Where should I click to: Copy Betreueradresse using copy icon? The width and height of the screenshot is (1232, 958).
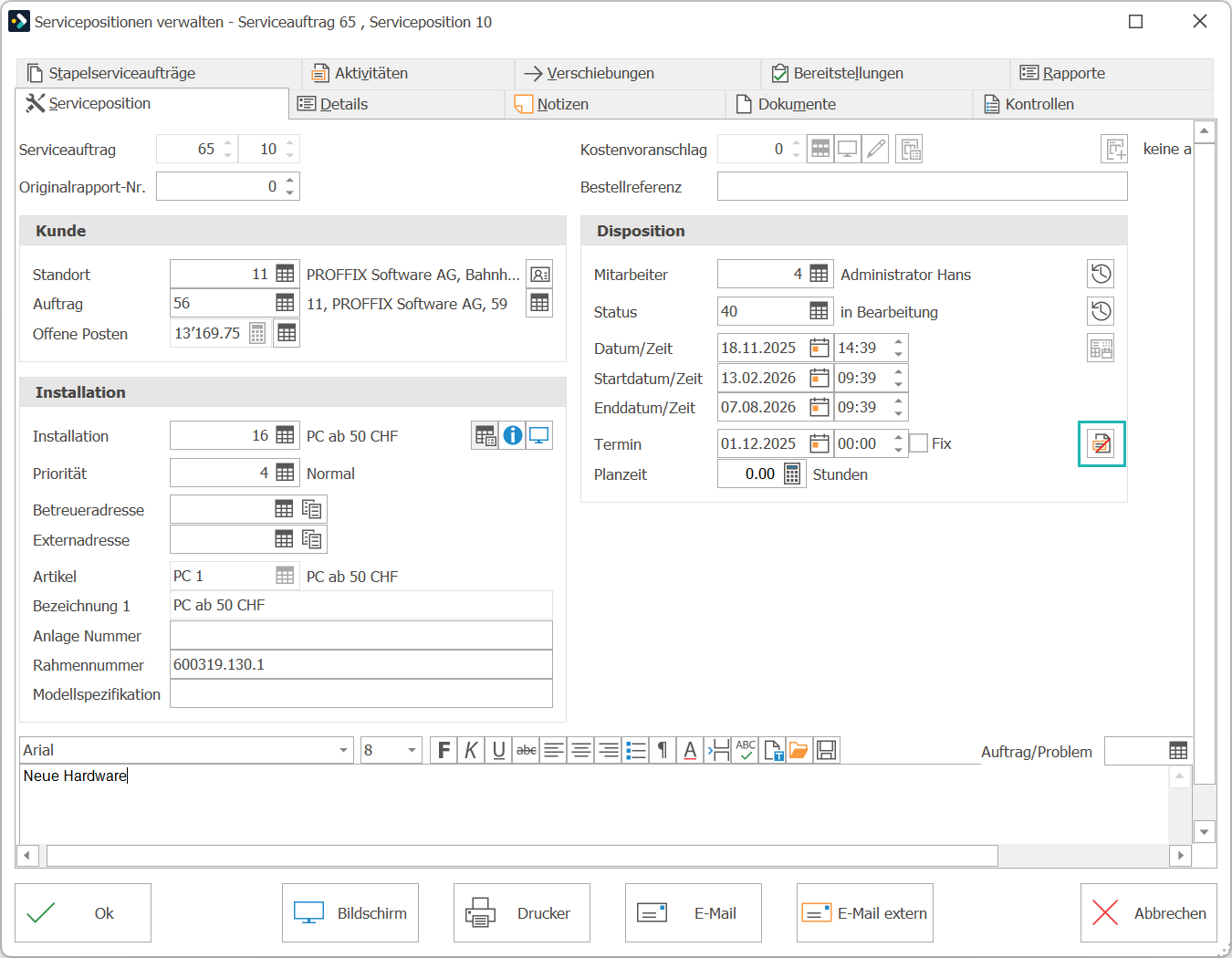[311, 509]
